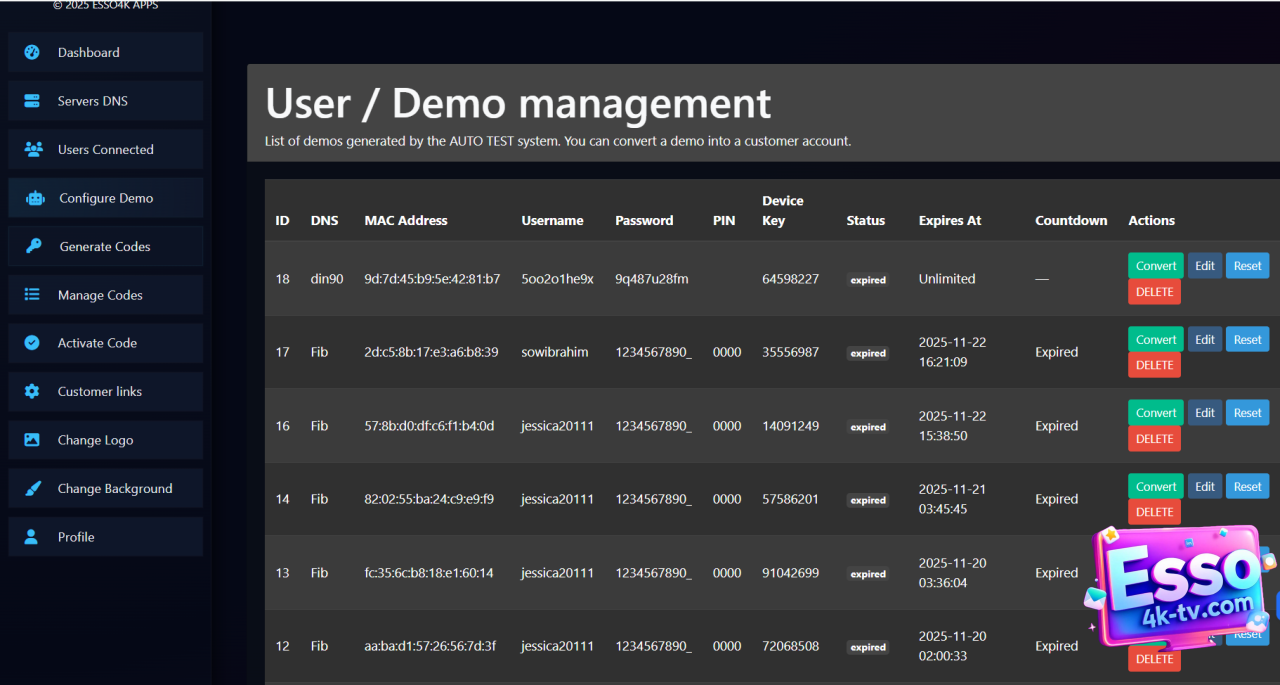
Task: Click the Configure Demo robot icon
Action: [35, 198]
